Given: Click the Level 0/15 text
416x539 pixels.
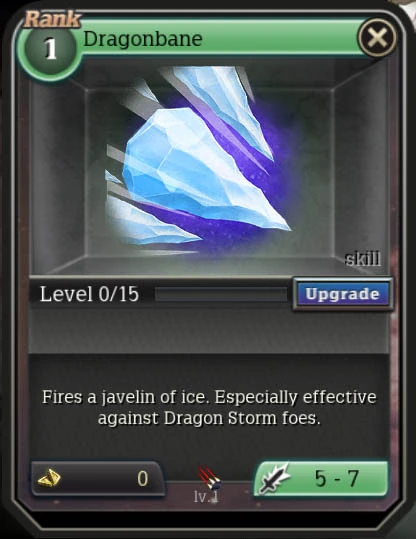Looking at the screenshot, I should 89,294.
